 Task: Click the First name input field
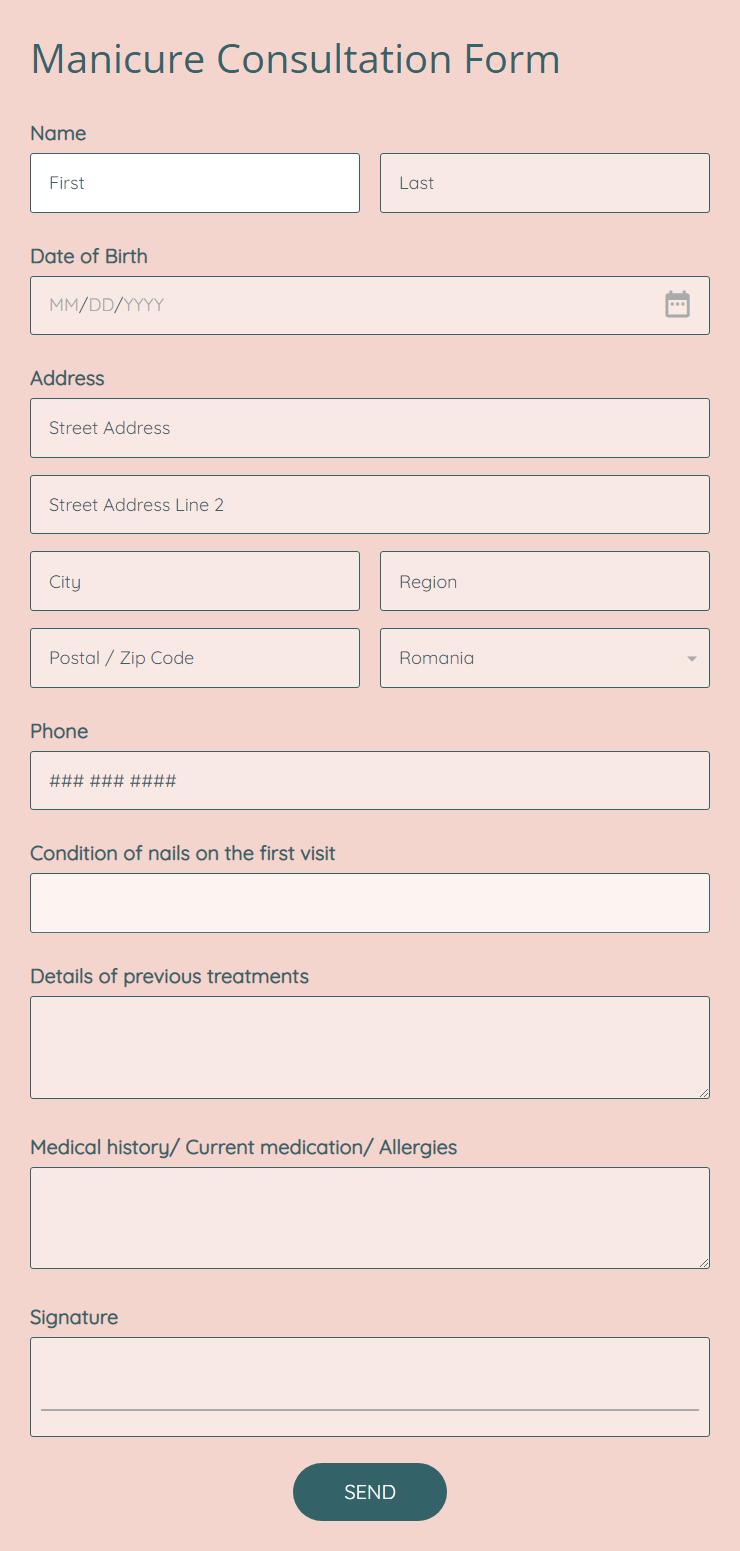pyautogui.click(x=195, y=183)
